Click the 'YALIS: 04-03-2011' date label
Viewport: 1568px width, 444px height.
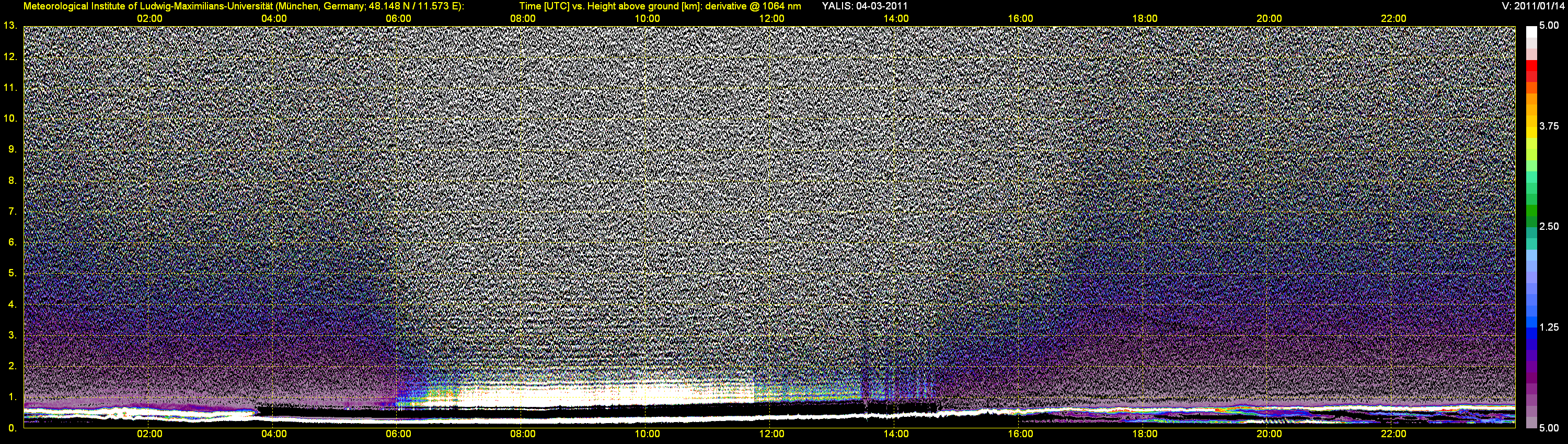click(x=864, y=6)
